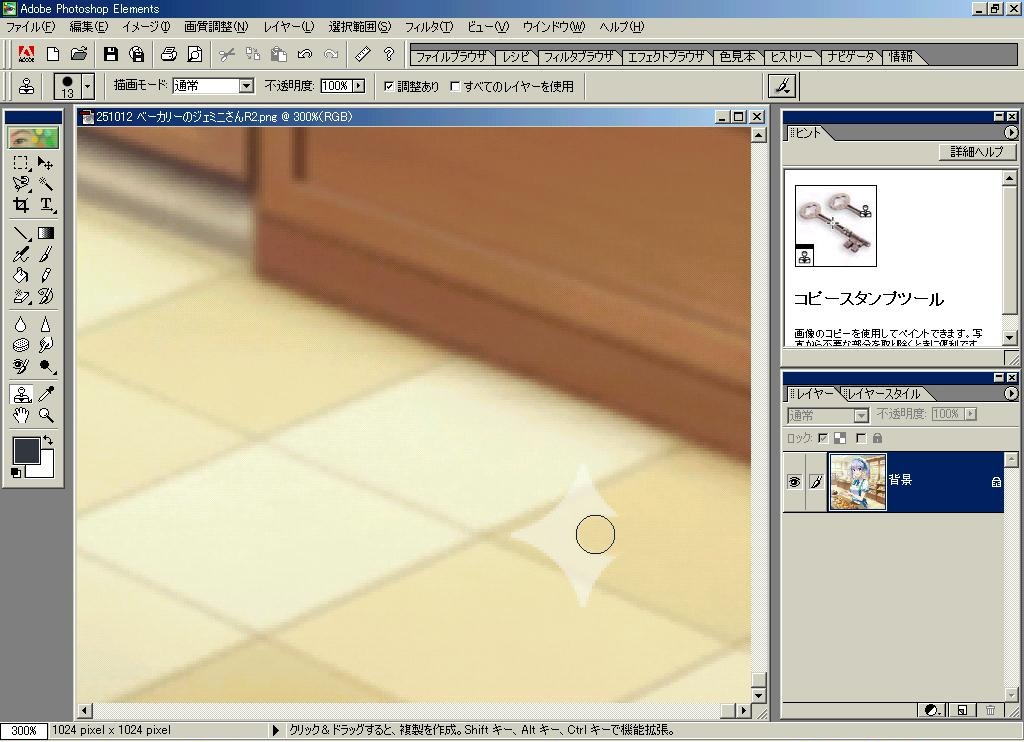
Task: Click the 詳細ヘルプ button
Action: [x=977, y=152]
